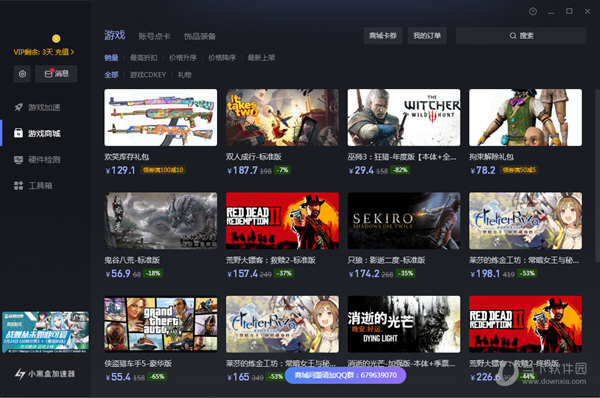Click price ¥29.4
The image size is (600, 398).
point(361,170)
